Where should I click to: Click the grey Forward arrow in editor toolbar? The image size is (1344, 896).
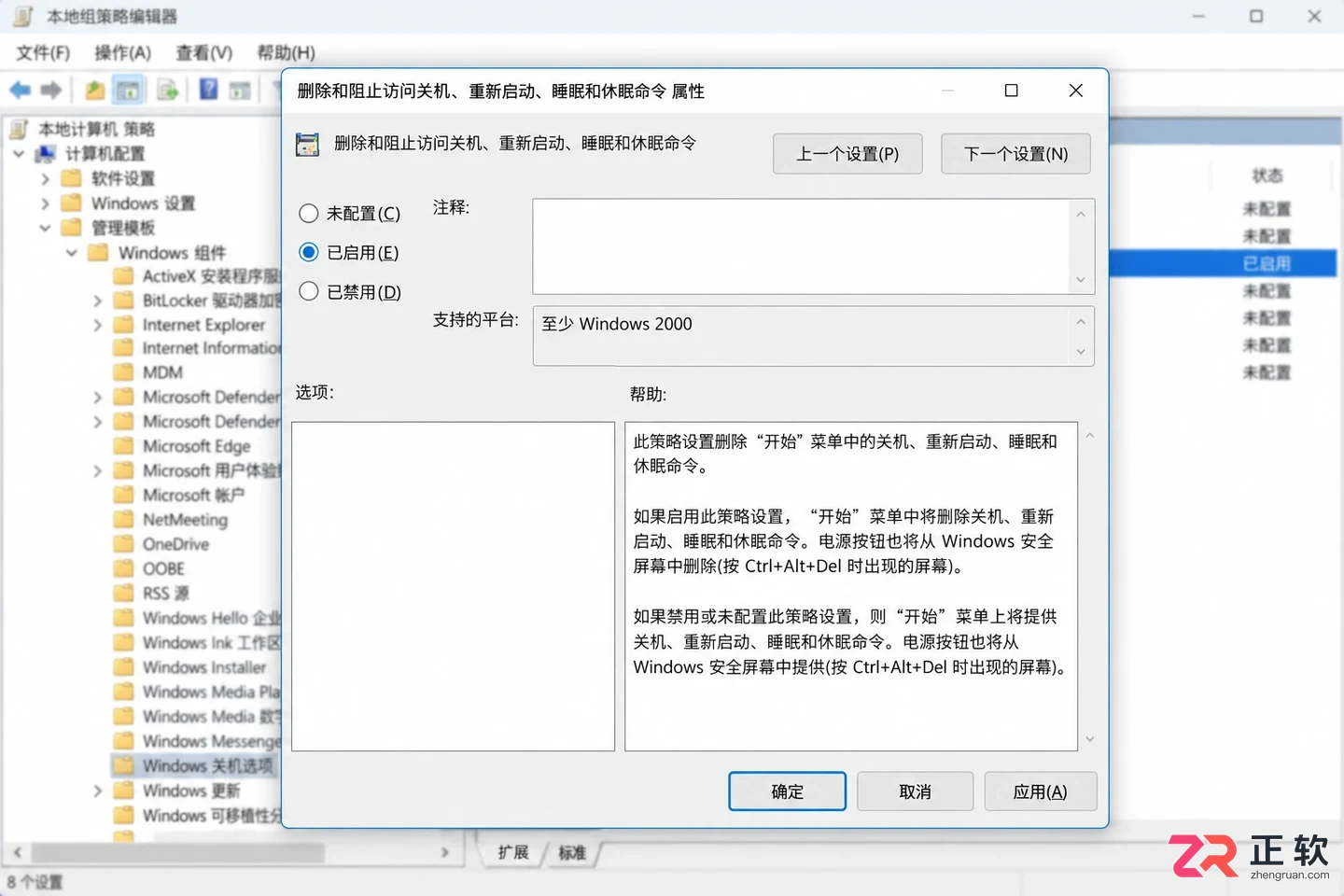pos(51,91)
